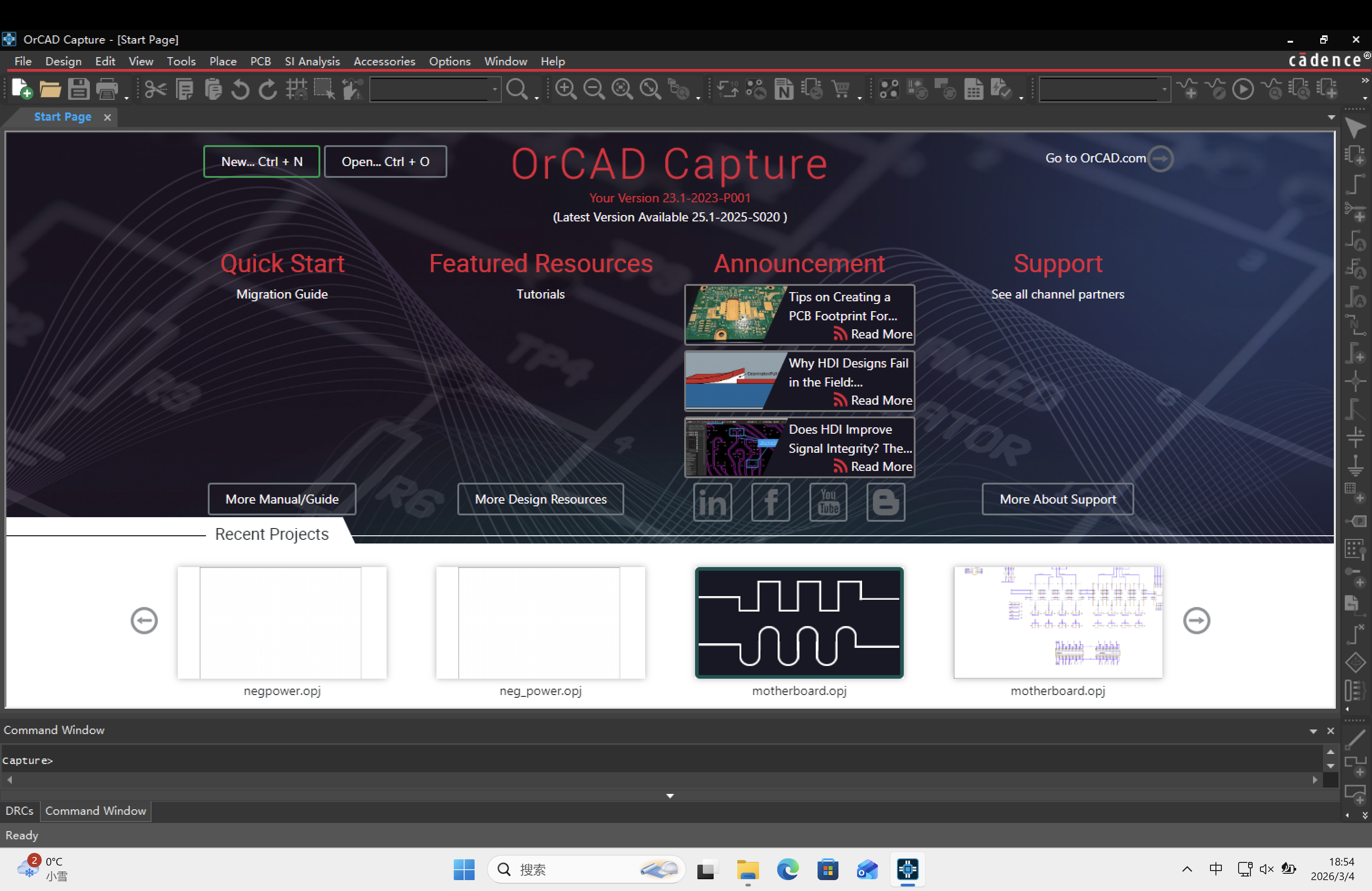Click the Zoom In magnifier icon
This screenshot has width=1372, height=891.
point(565,89)
